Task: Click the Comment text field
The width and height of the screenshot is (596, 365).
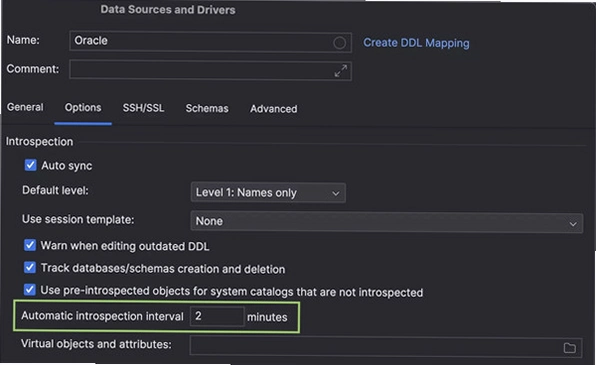Action: point(210,70)
